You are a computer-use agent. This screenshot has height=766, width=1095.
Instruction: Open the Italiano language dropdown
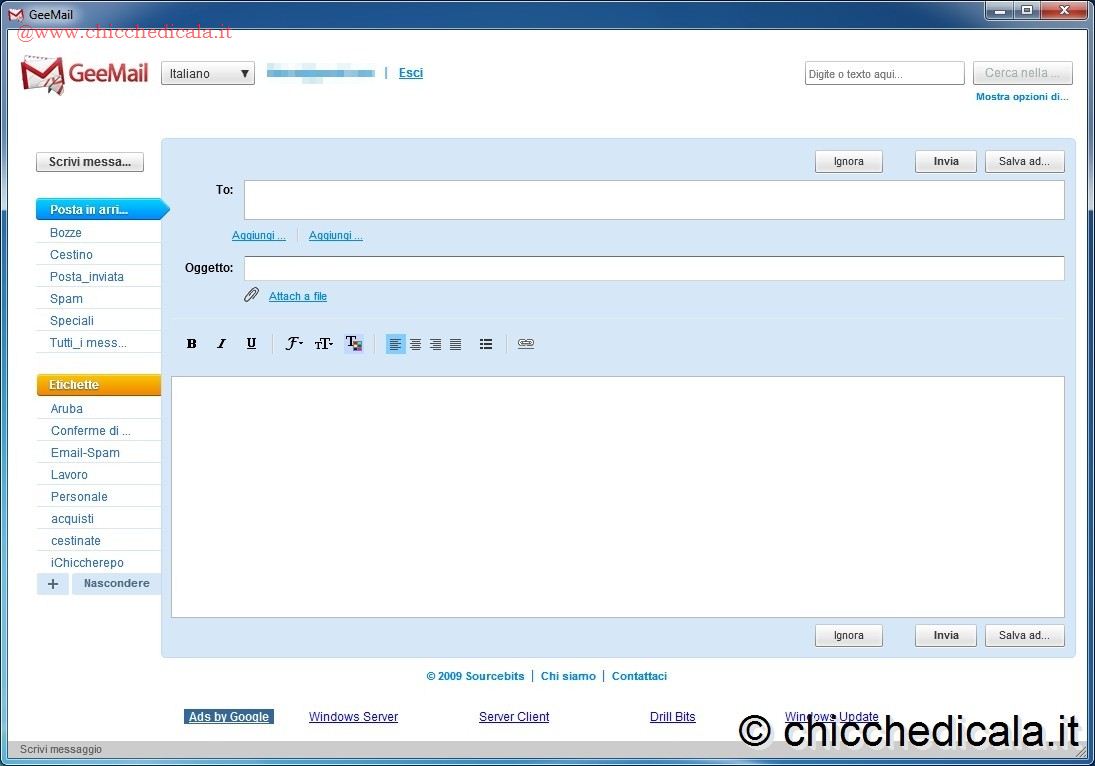[x=208, y=74]
